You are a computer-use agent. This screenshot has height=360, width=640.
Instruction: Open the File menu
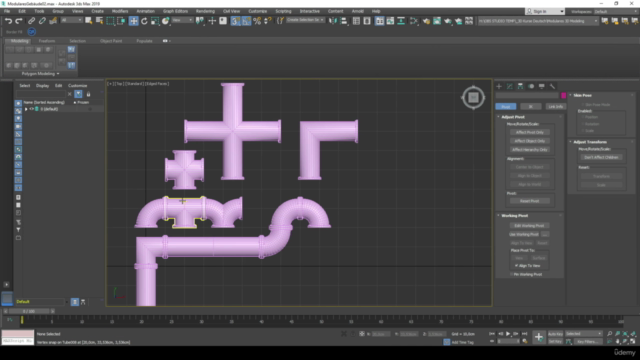click(7, 11)
